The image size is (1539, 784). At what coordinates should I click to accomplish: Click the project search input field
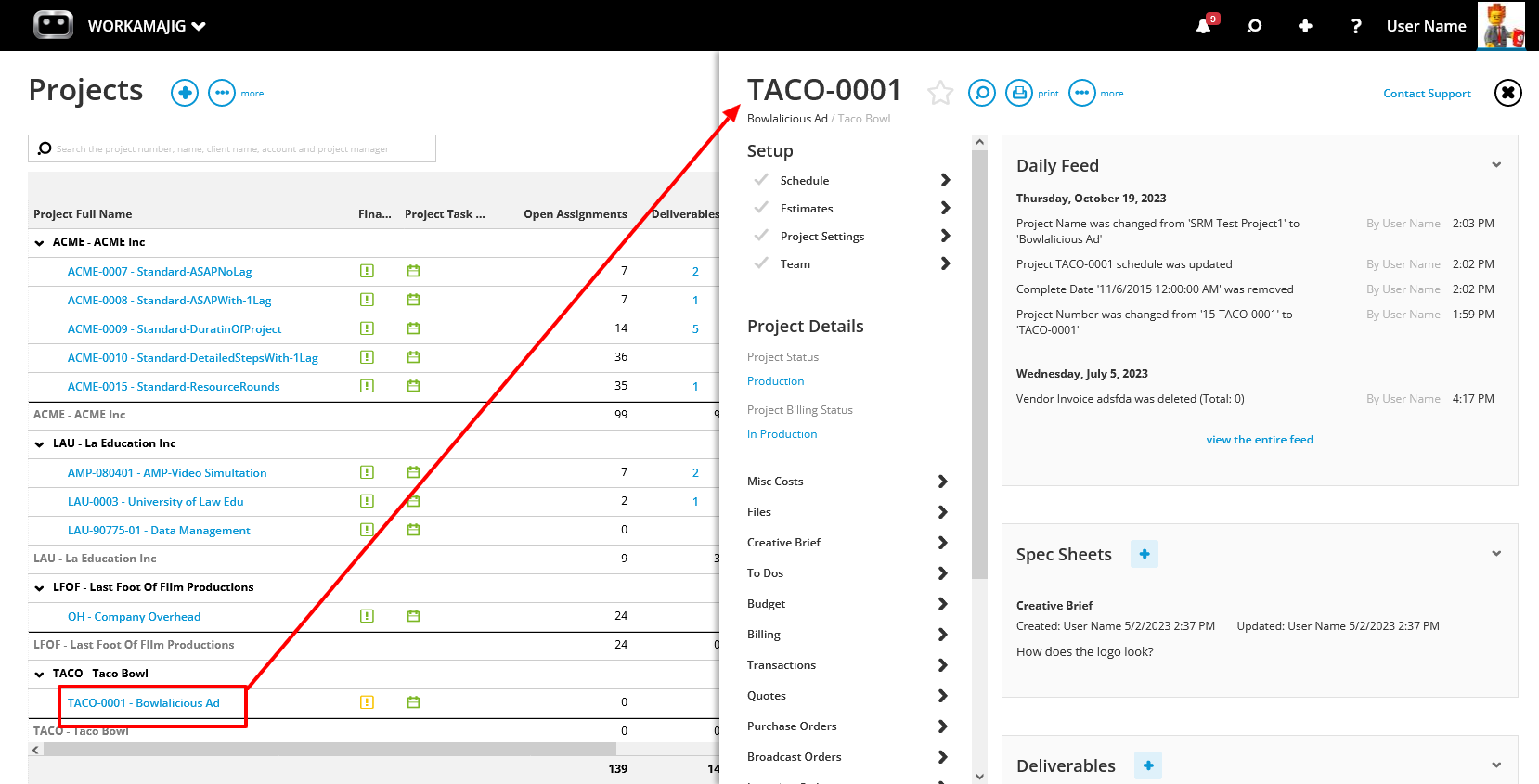pyautogui.click(x=232, y=148)
